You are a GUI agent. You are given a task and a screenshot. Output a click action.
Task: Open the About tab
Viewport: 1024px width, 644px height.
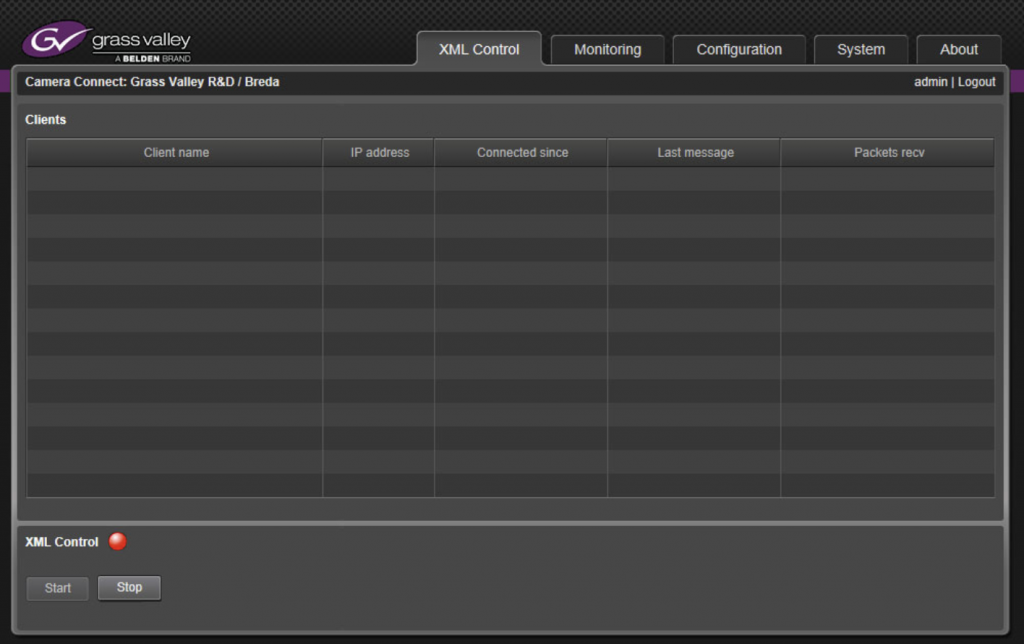click(x=958, y=49)
